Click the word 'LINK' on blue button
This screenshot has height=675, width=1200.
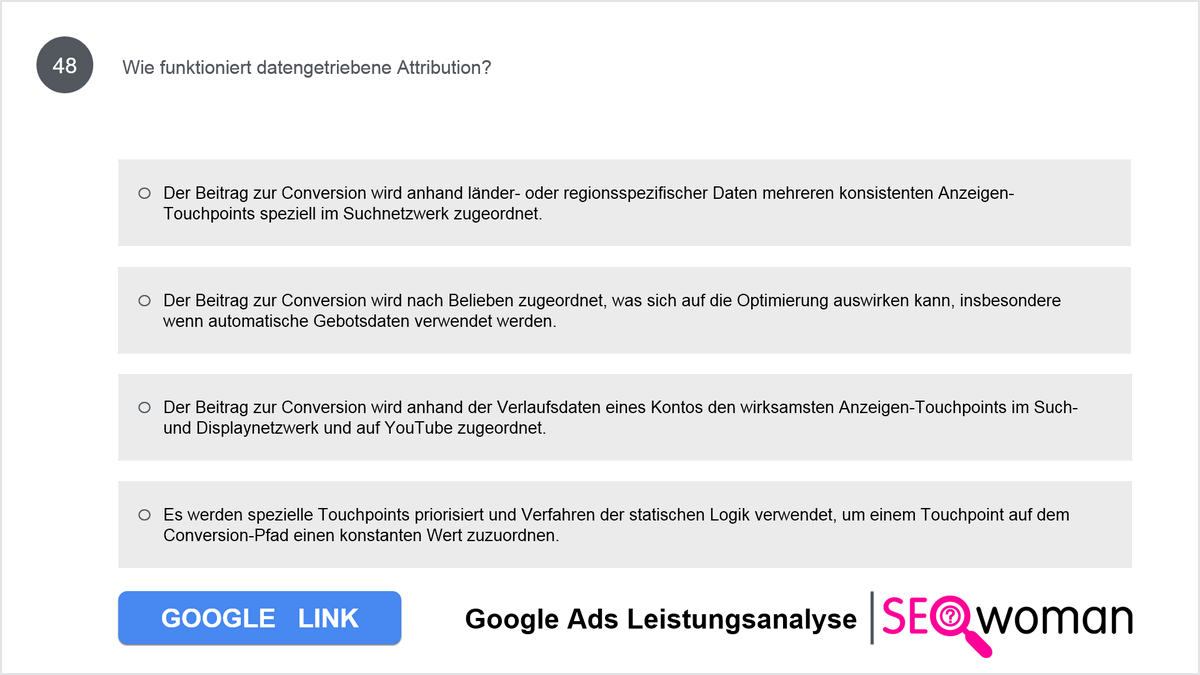coord(328,618)
